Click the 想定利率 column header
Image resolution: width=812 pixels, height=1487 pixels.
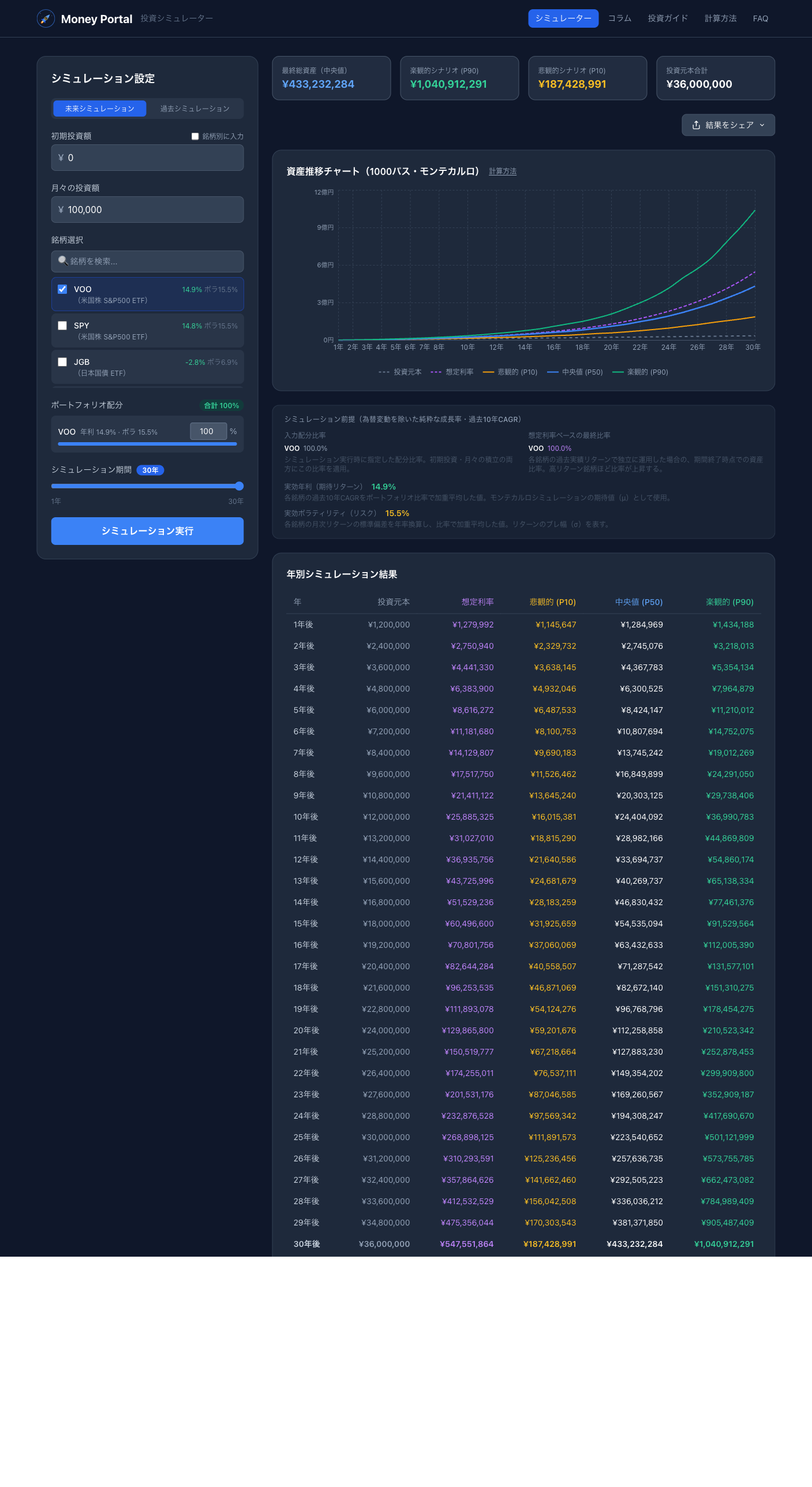(477, 602)
